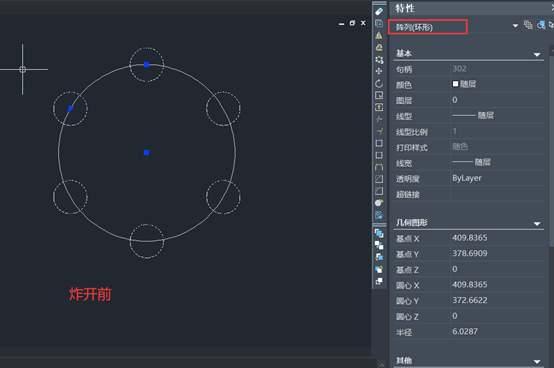Click the blue square grip on top circle
This screenshot has height=368, width=554.
146,65
